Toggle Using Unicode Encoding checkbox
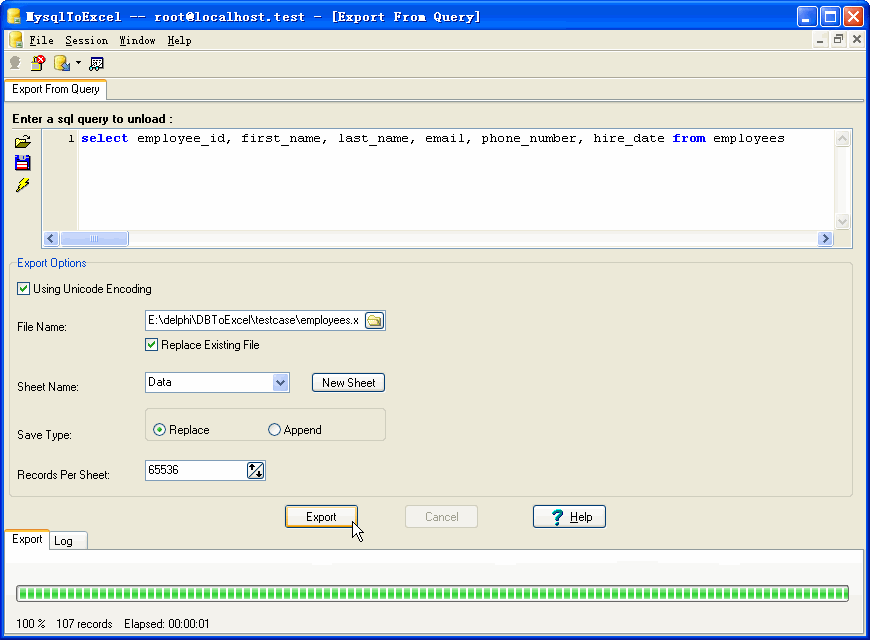The image size is (870, 640). (x=23, y=289)
